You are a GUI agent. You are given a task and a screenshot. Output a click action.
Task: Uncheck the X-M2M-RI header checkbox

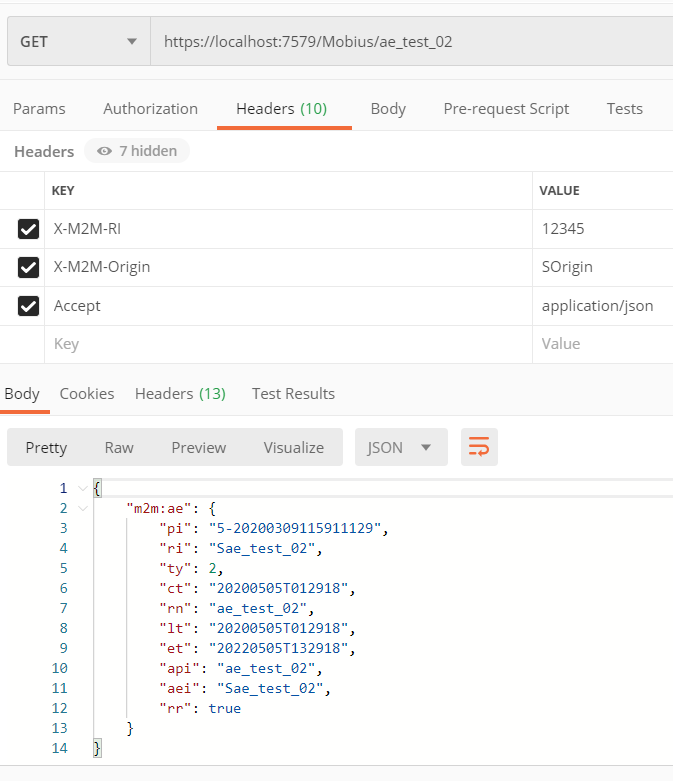[28, 229]
